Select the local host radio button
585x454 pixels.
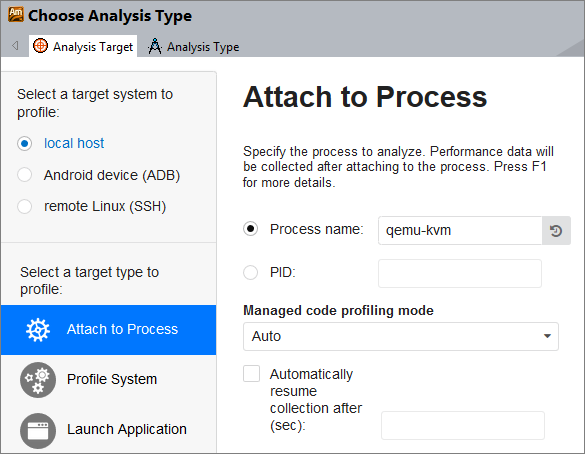(x=25, y=144)
